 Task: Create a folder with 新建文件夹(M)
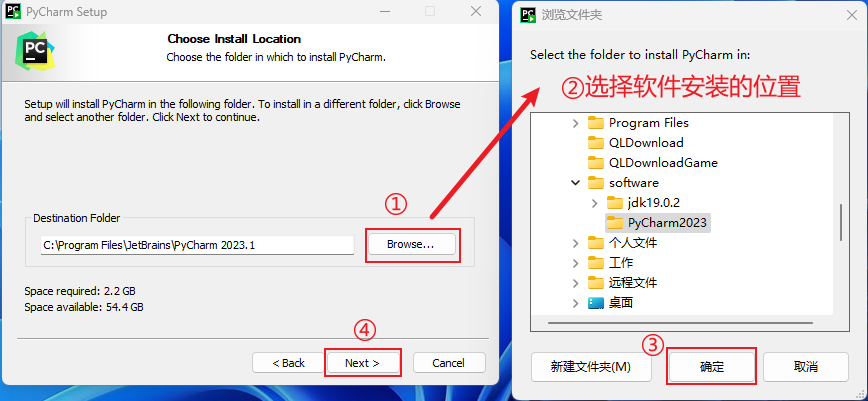coord(591,367)
